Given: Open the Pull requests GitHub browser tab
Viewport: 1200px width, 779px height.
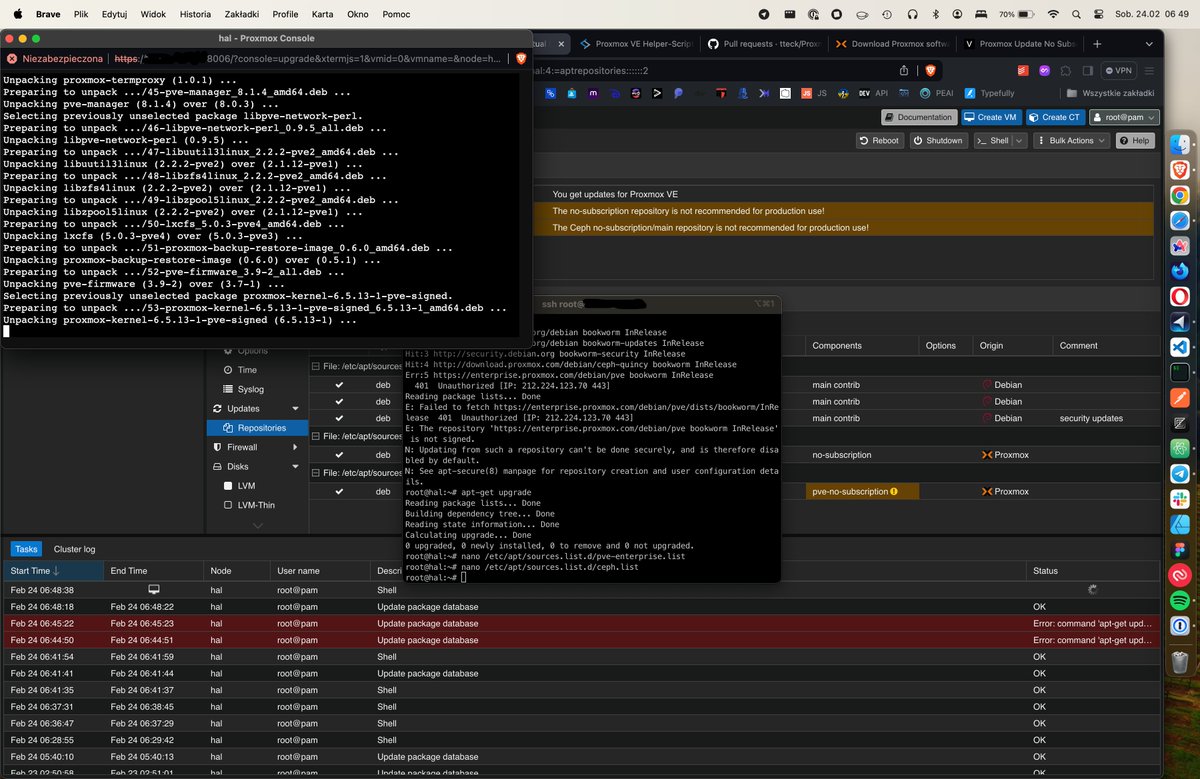Looking at the screenshot, I should point(764,44).
